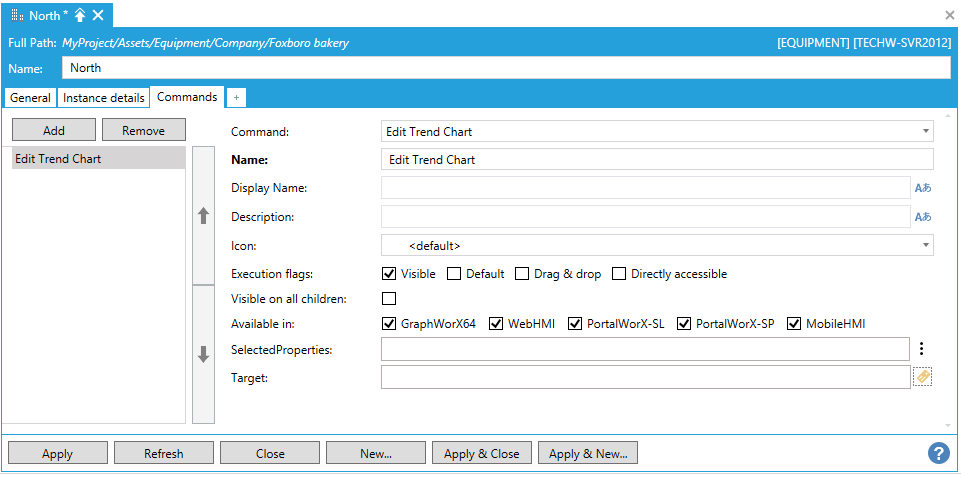Open the SelectedProperties three-dot menu
The height and width of the screenshot is (477, 961).
point(921,349)
